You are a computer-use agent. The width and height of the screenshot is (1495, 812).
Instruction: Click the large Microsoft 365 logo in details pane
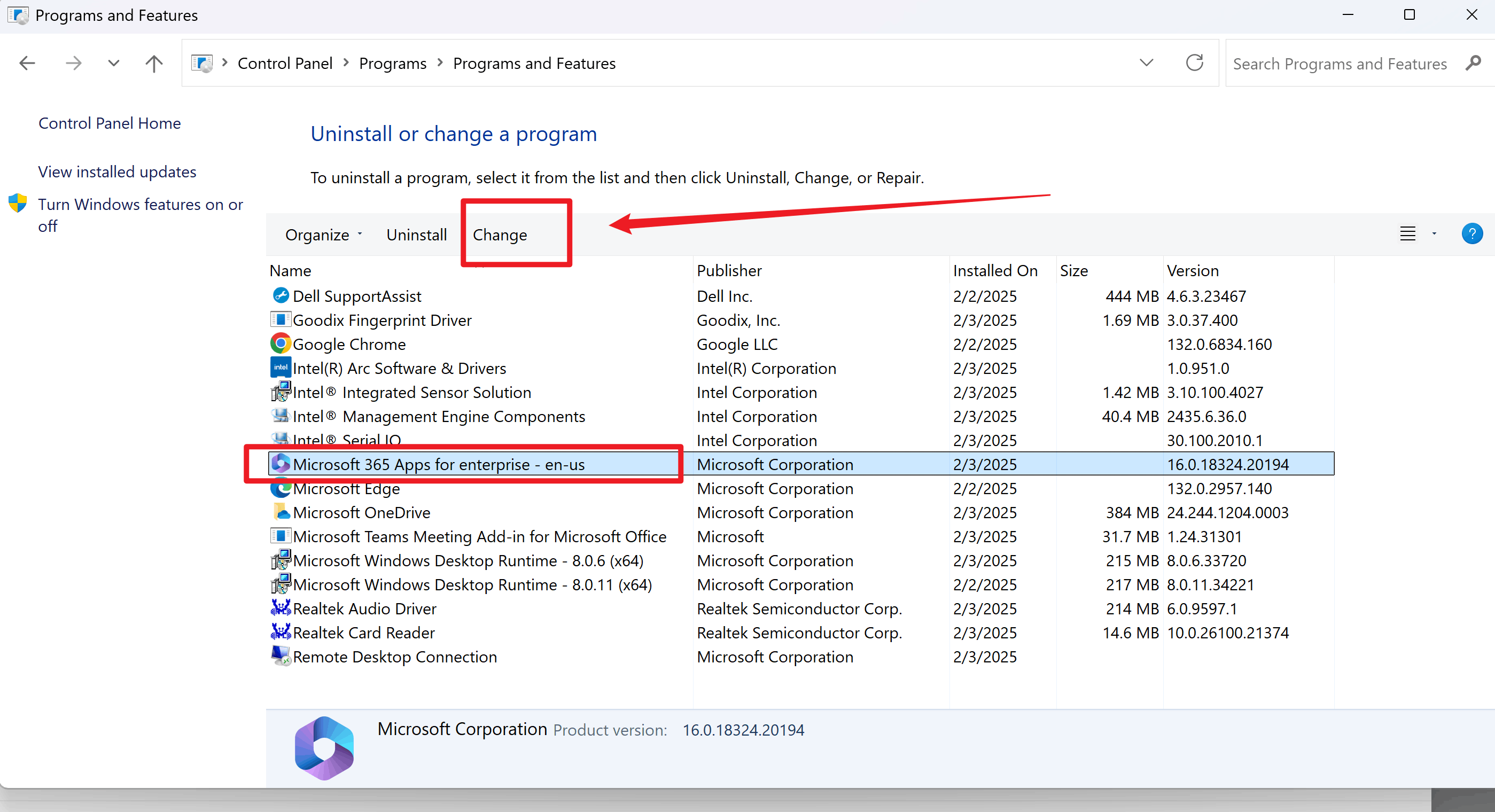coord(324,748)
